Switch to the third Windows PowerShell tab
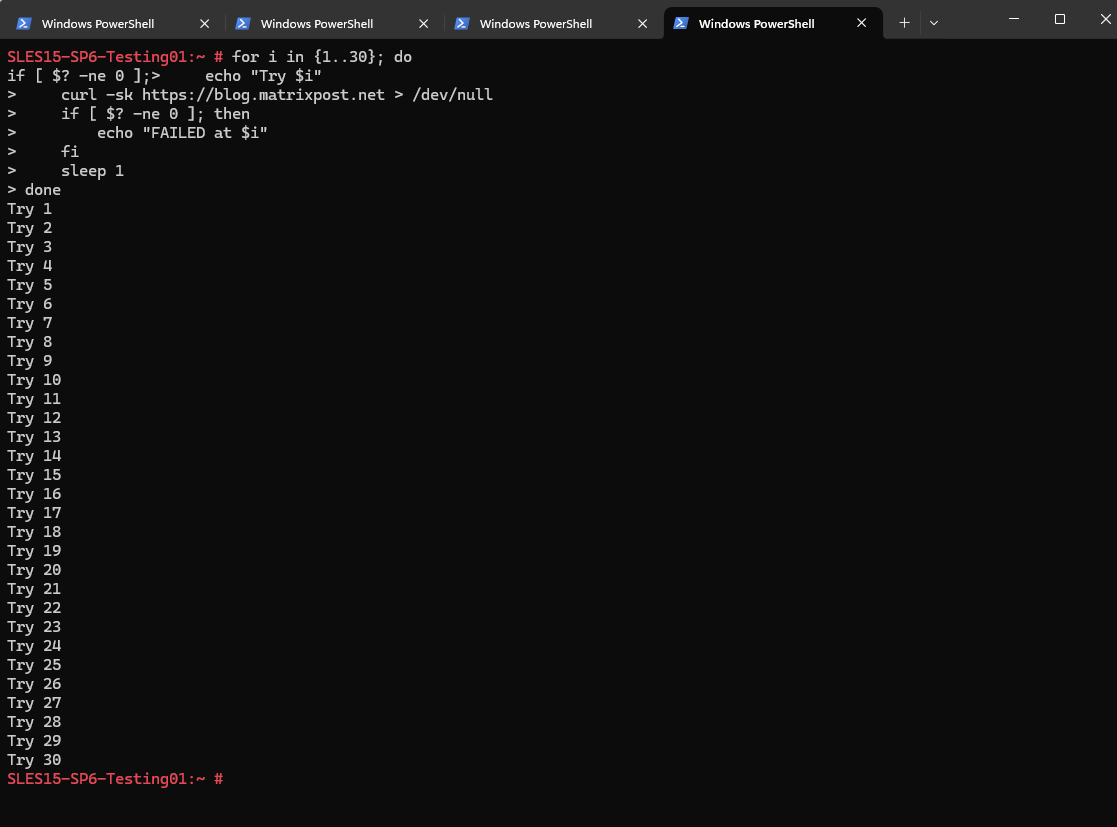1117x827 pixels. click(535, 23)
